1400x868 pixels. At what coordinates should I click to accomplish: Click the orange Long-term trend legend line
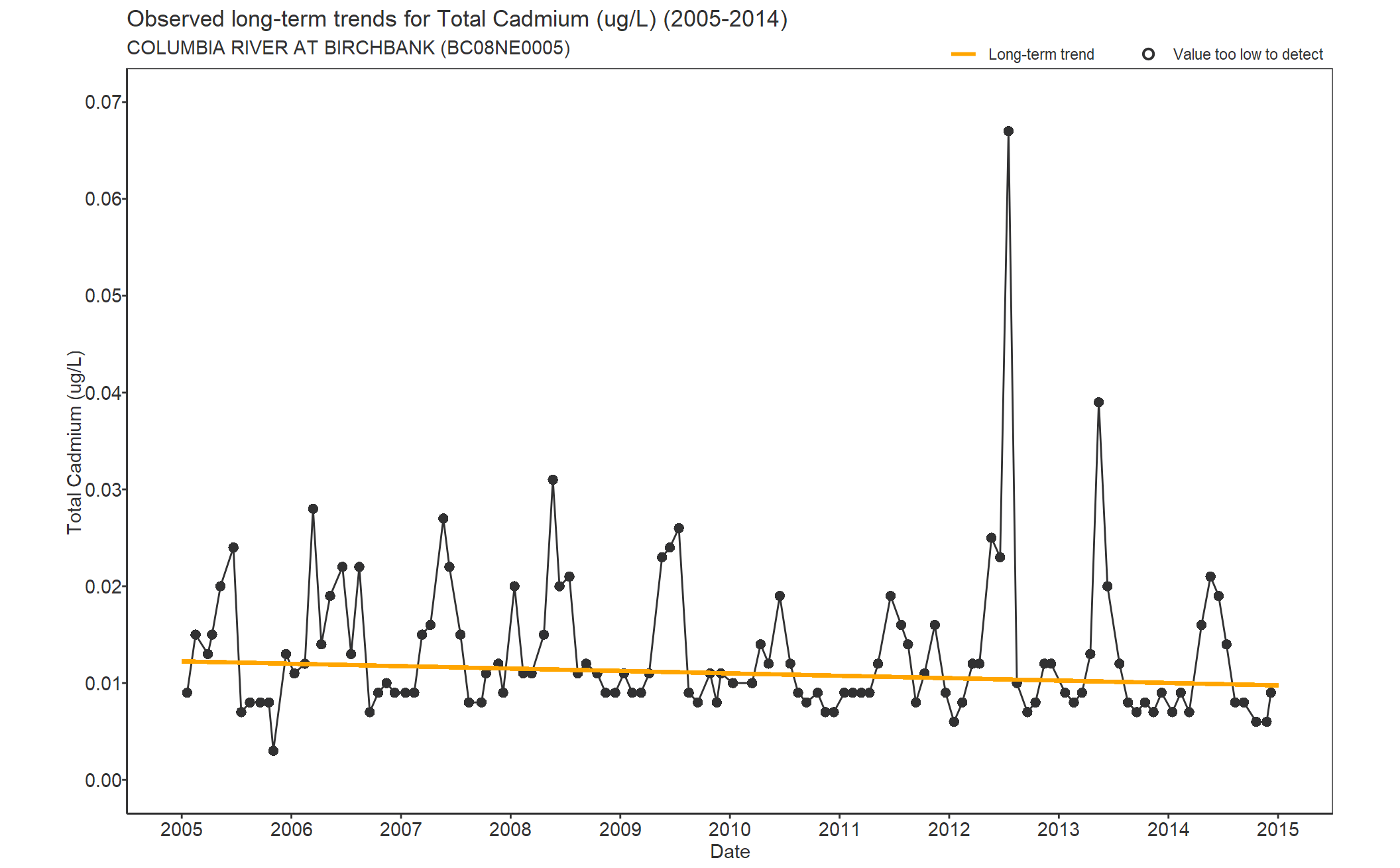[963, 54]
